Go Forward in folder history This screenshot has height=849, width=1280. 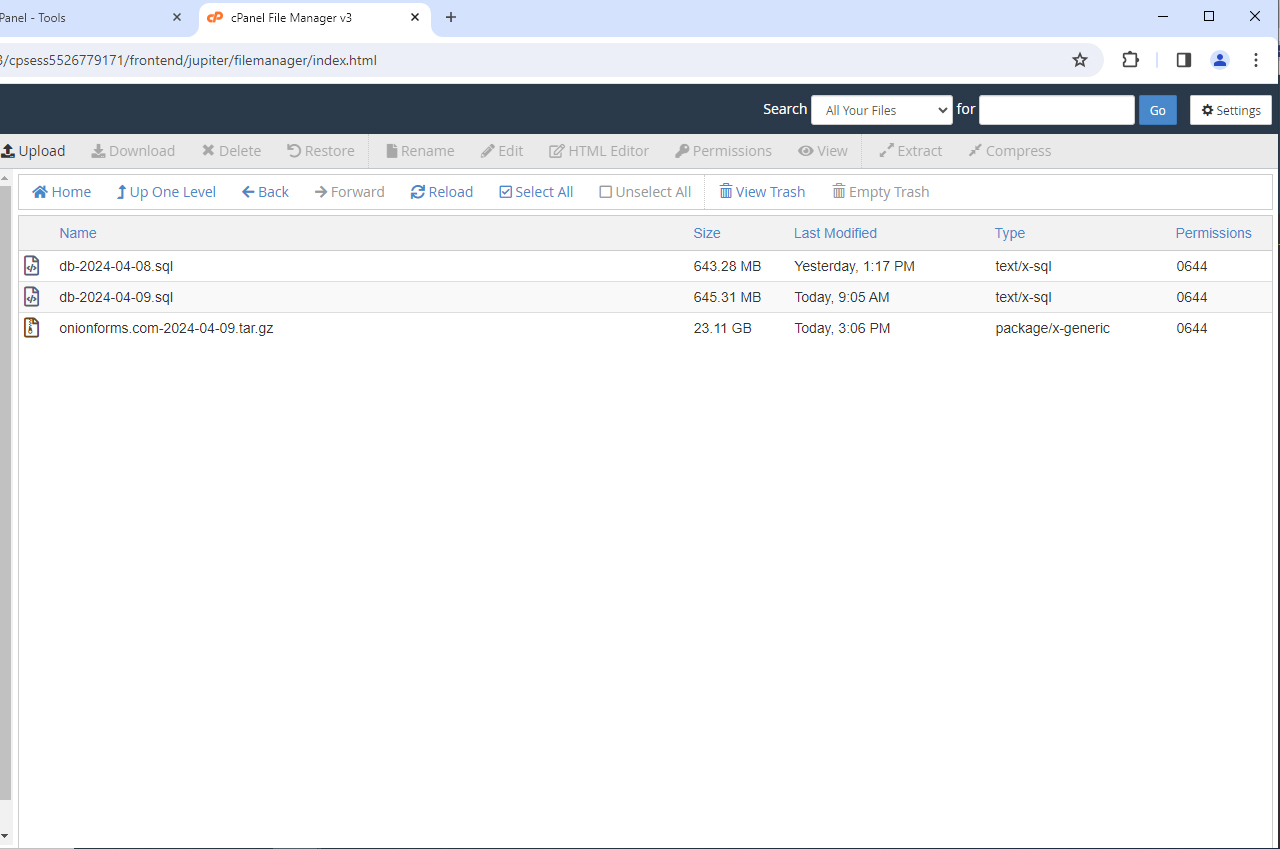349,192
